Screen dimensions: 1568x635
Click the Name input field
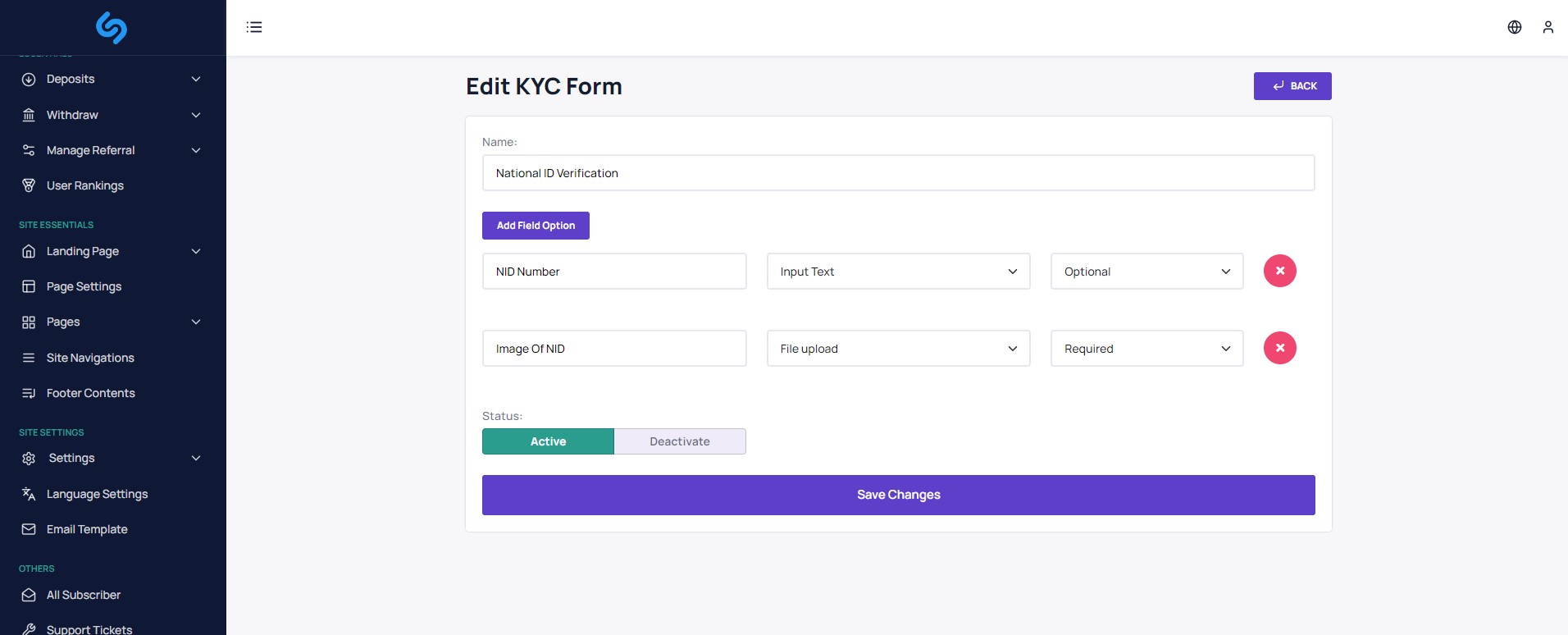coord(898,173)
